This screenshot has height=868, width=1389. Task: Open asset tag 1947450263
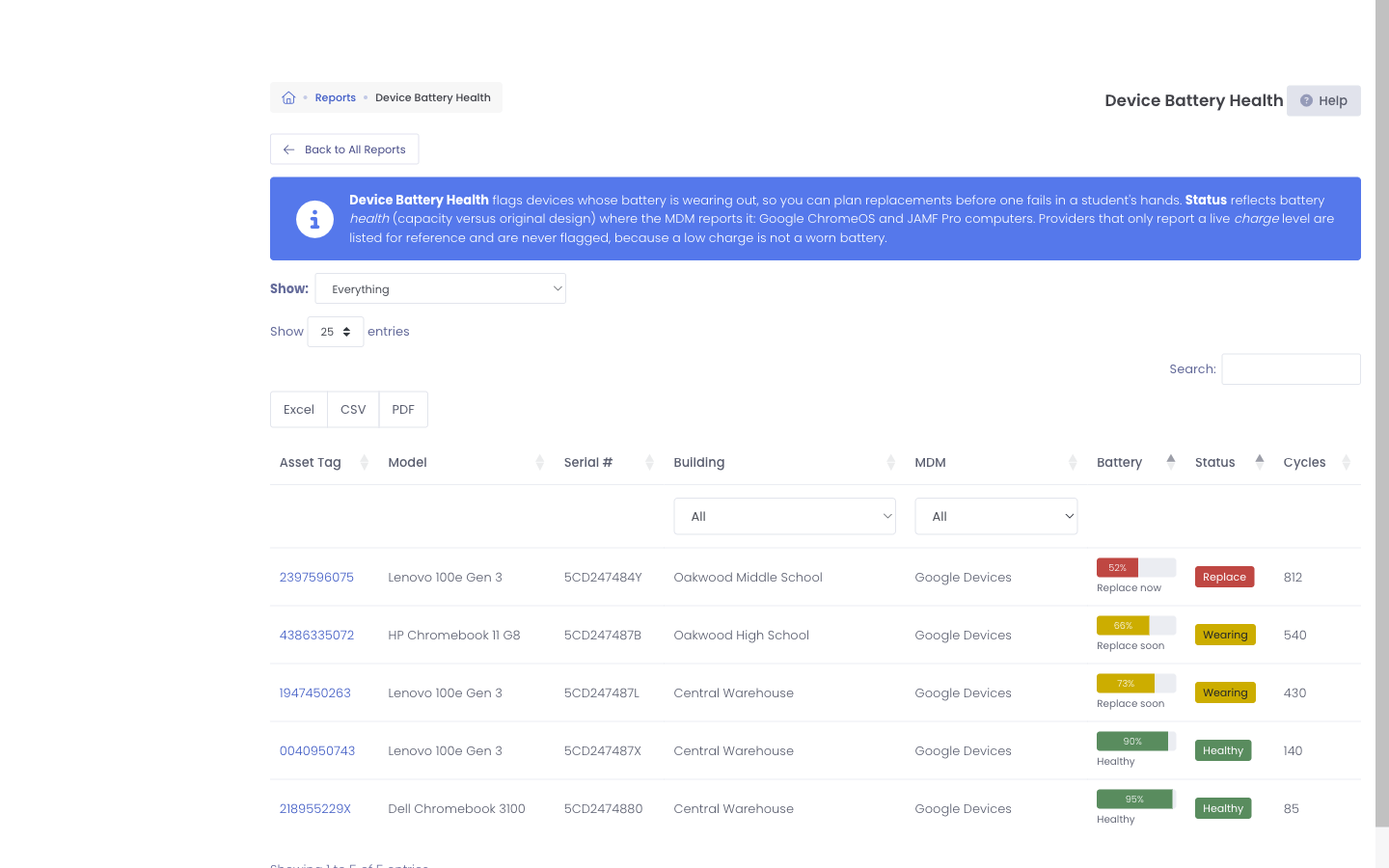[x=315, y=692]
